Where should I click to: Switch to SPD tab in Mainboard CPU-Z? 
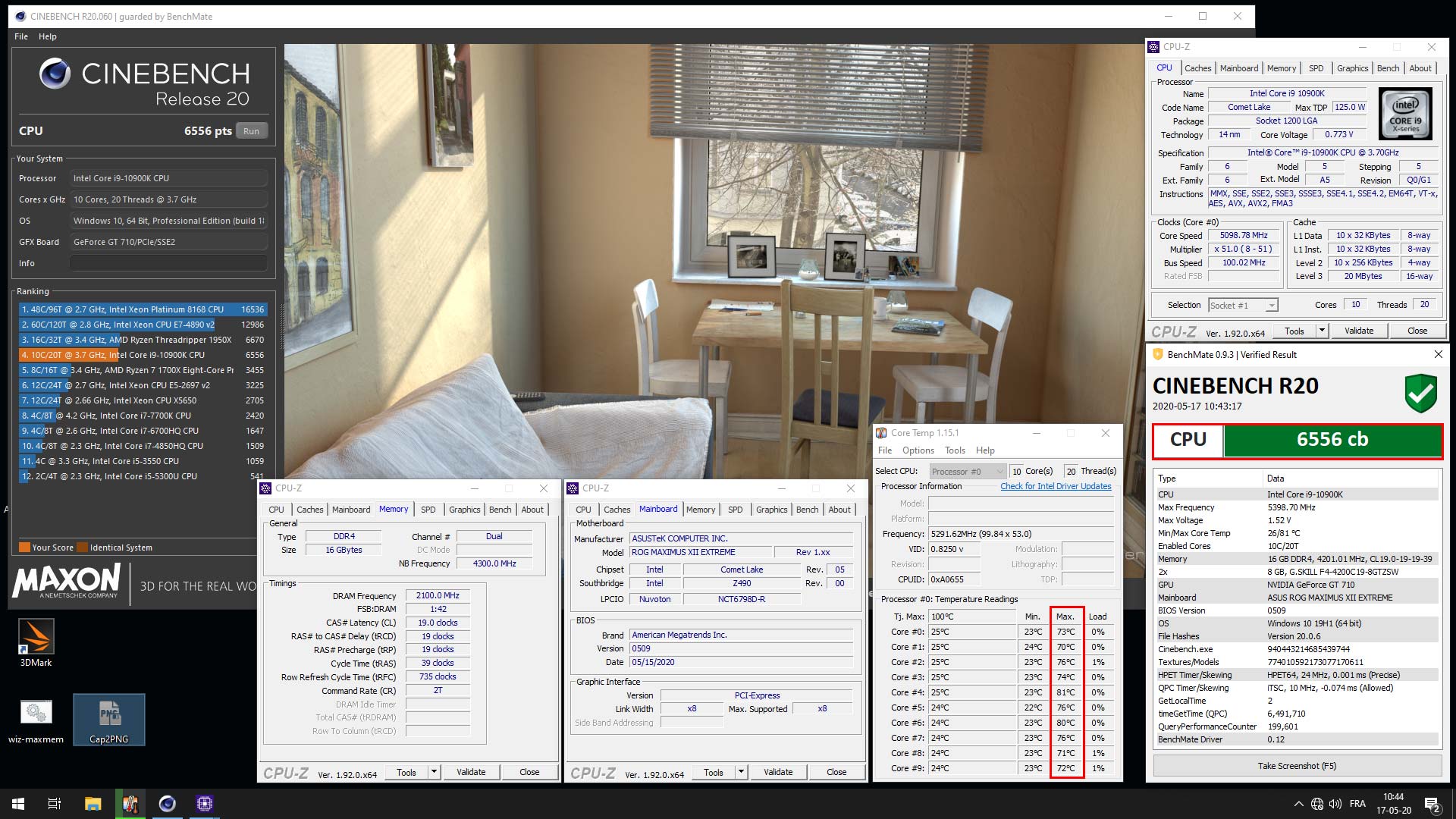pos(735,510)
